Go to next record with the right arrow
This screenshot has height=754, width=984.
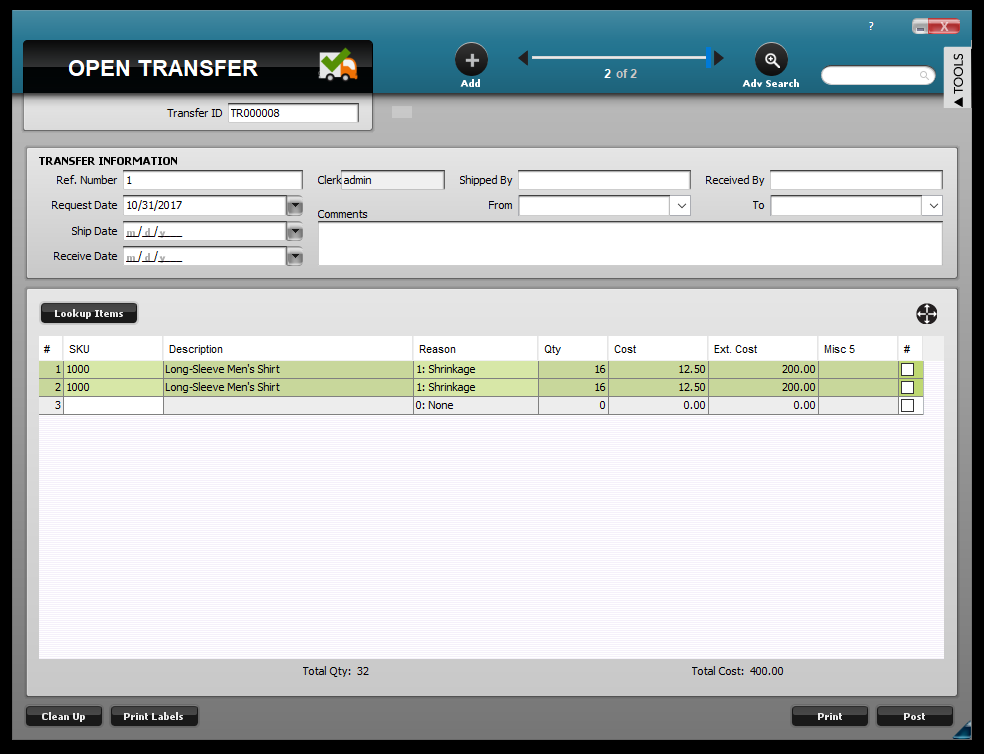(719, 57)
